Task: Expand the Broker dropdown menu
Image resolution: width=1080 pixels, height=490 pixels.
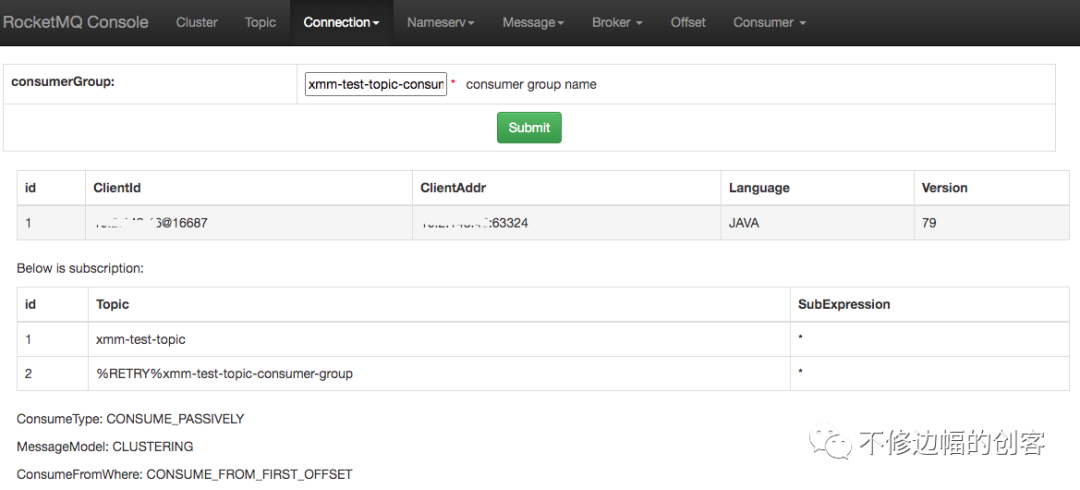Action: coord(617,22)
